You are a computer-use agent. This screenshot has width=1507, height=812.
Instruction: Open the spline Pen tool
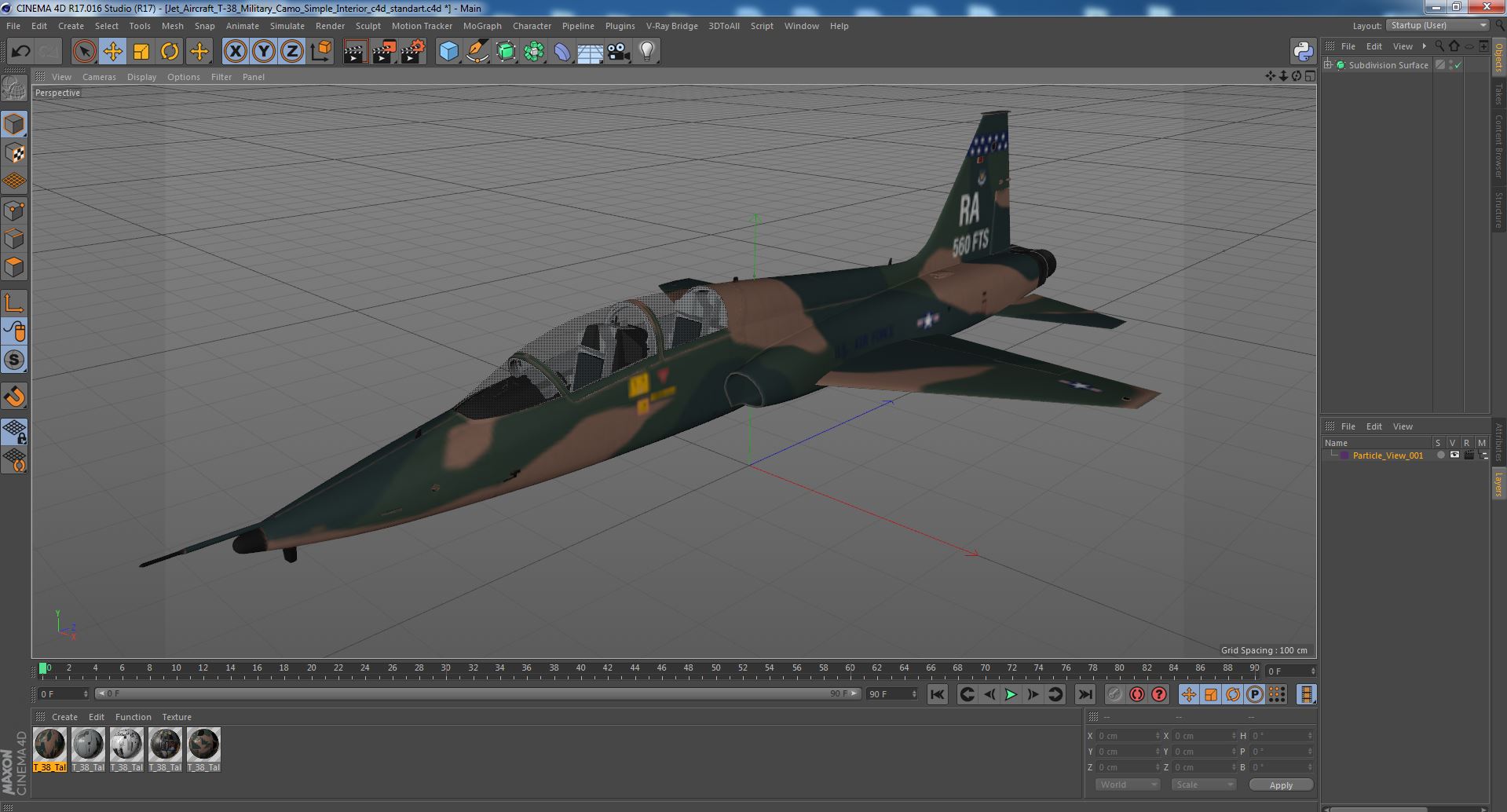[x=477, y=52]
